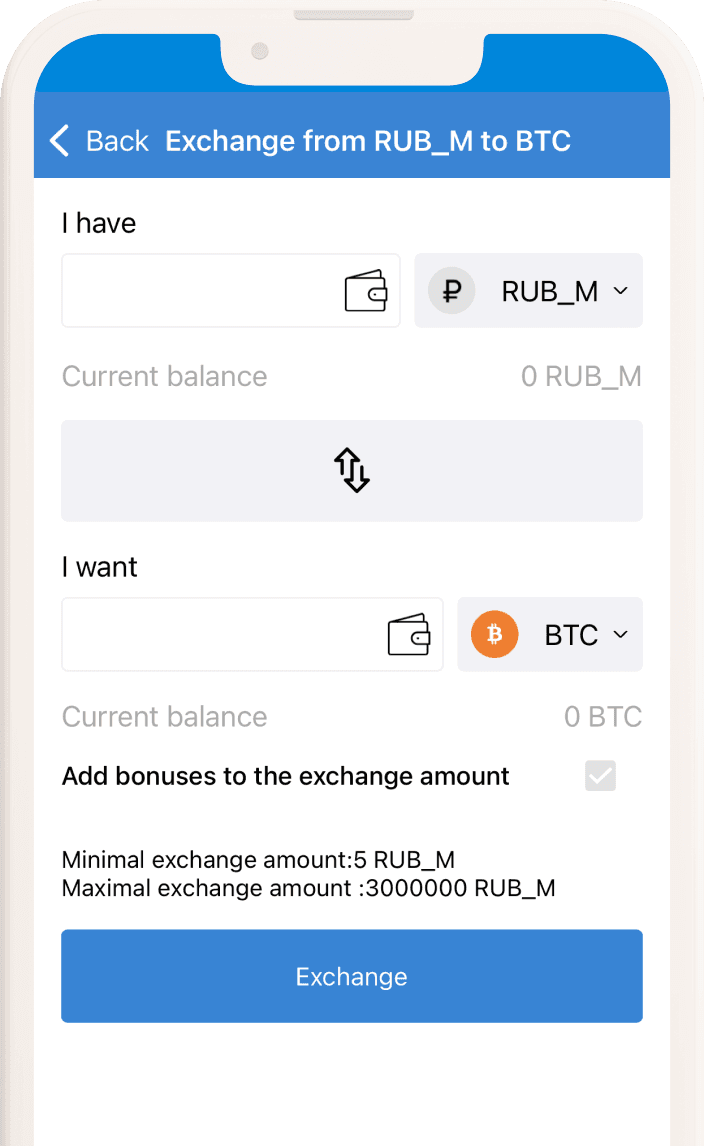
Task: Open the BTC currency dropdown
Action: (x=550, y=634)
